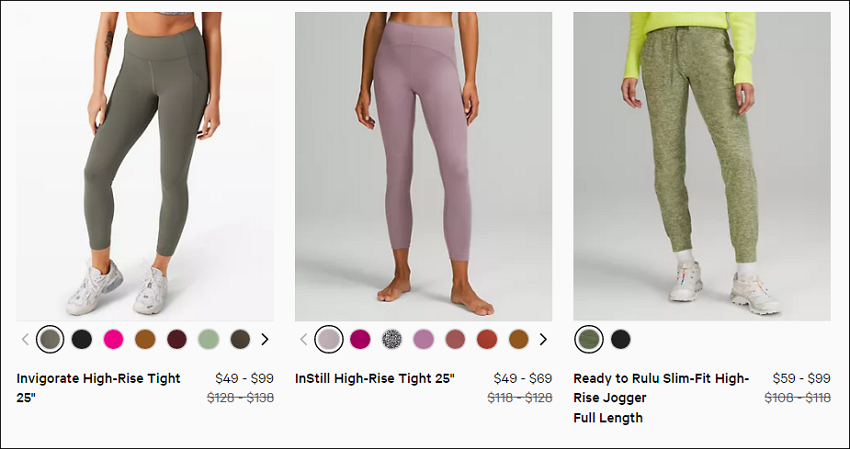
Task: Choose speckled pattern swatch for InStill Tight
Action: tap(392, 339)
